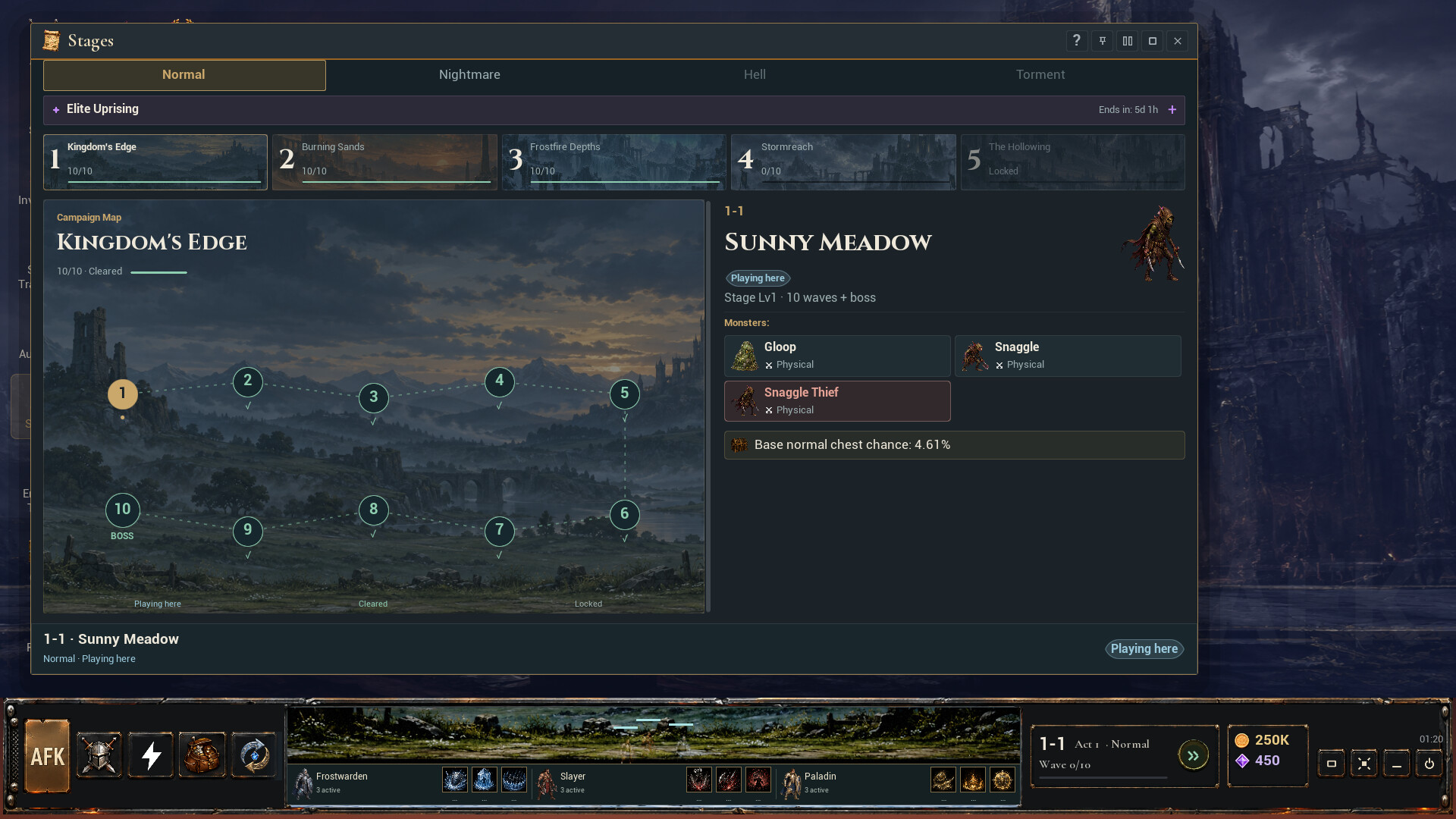Select Frostwarden's third skill icon
This screenshot has width=1456, height=819.
pyautogui.click(x=514, y=780)
